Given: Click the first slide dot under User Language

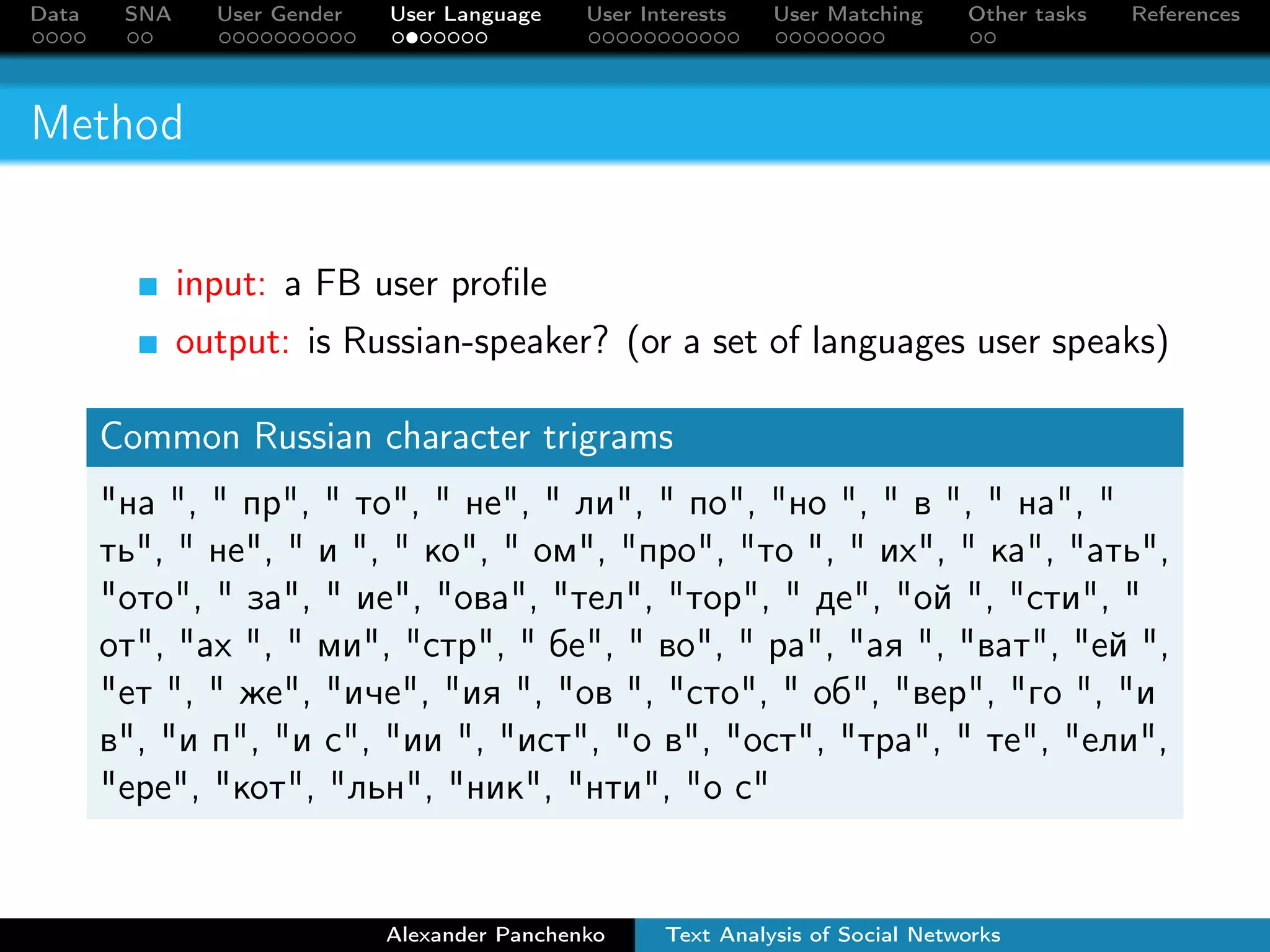Looking at the screenshot, I should pos(398,38).
